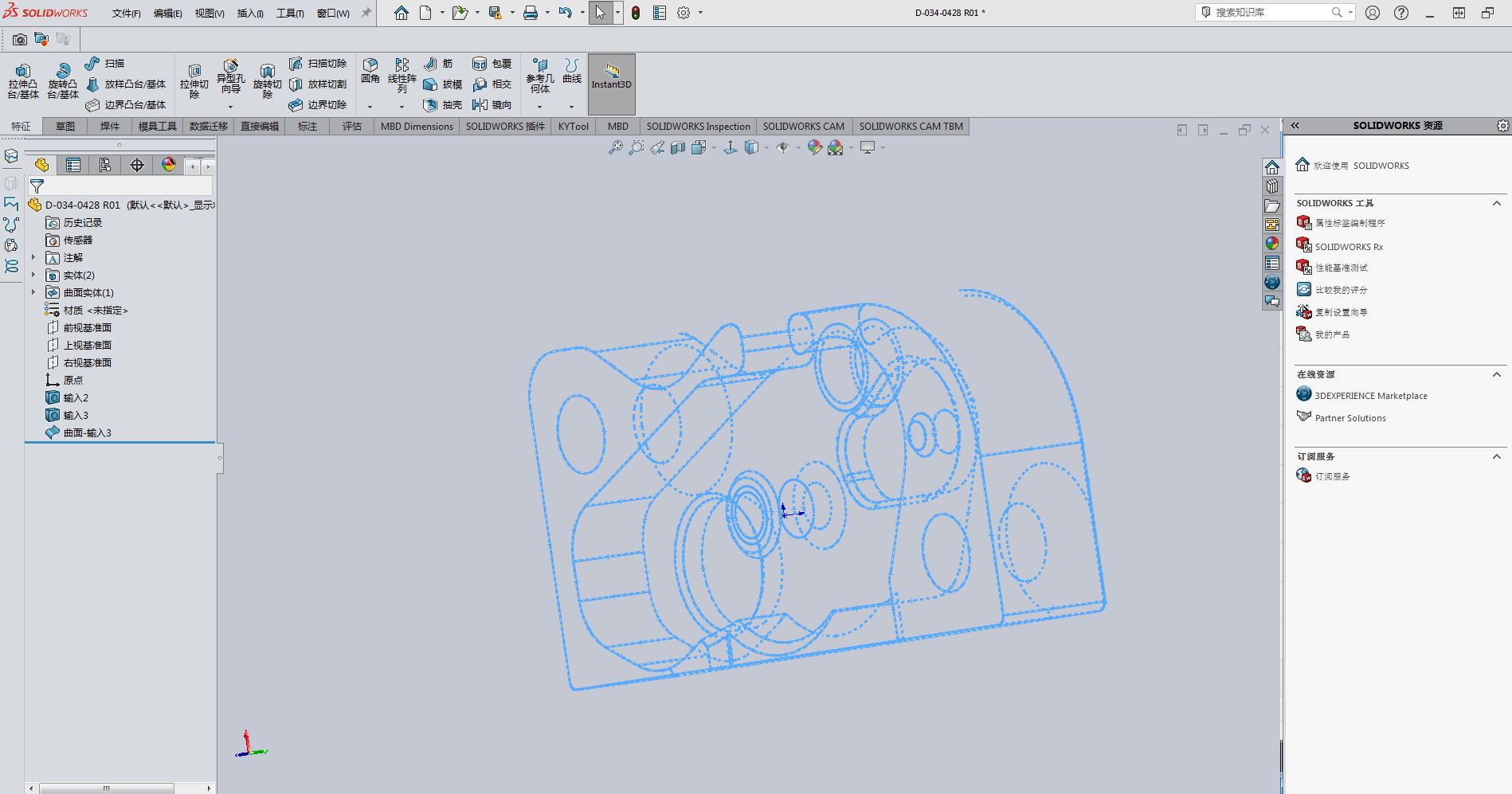Screen dimensions: 1512x794
Task: Toggle Instant3D mode
Action: point(612,84)
